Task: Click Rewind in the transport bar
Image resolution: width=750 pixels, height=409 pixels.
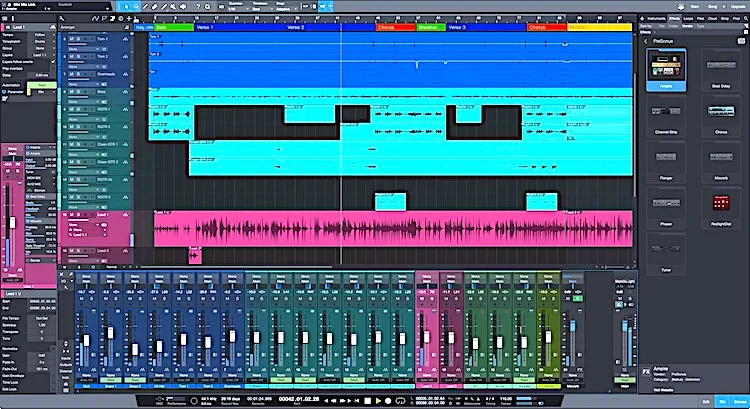Action: 333,400
